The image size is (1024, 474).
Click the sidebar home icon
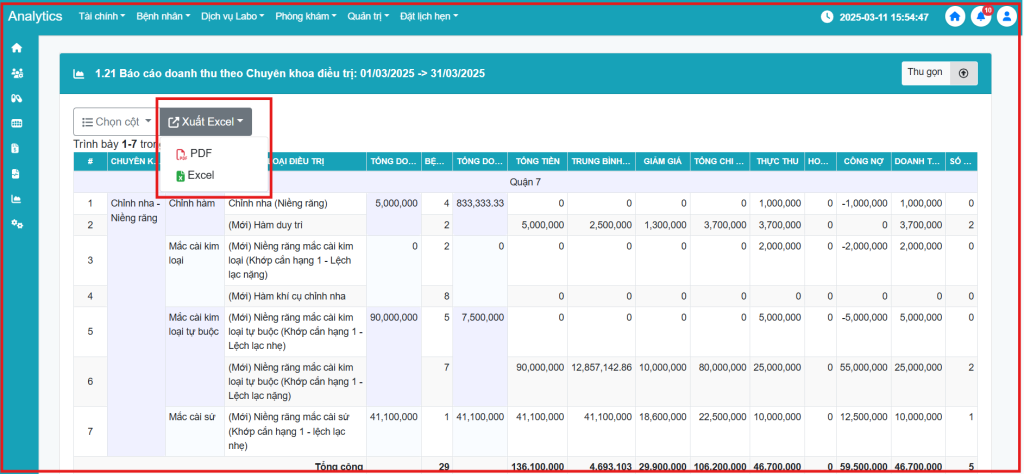[16, 48]
